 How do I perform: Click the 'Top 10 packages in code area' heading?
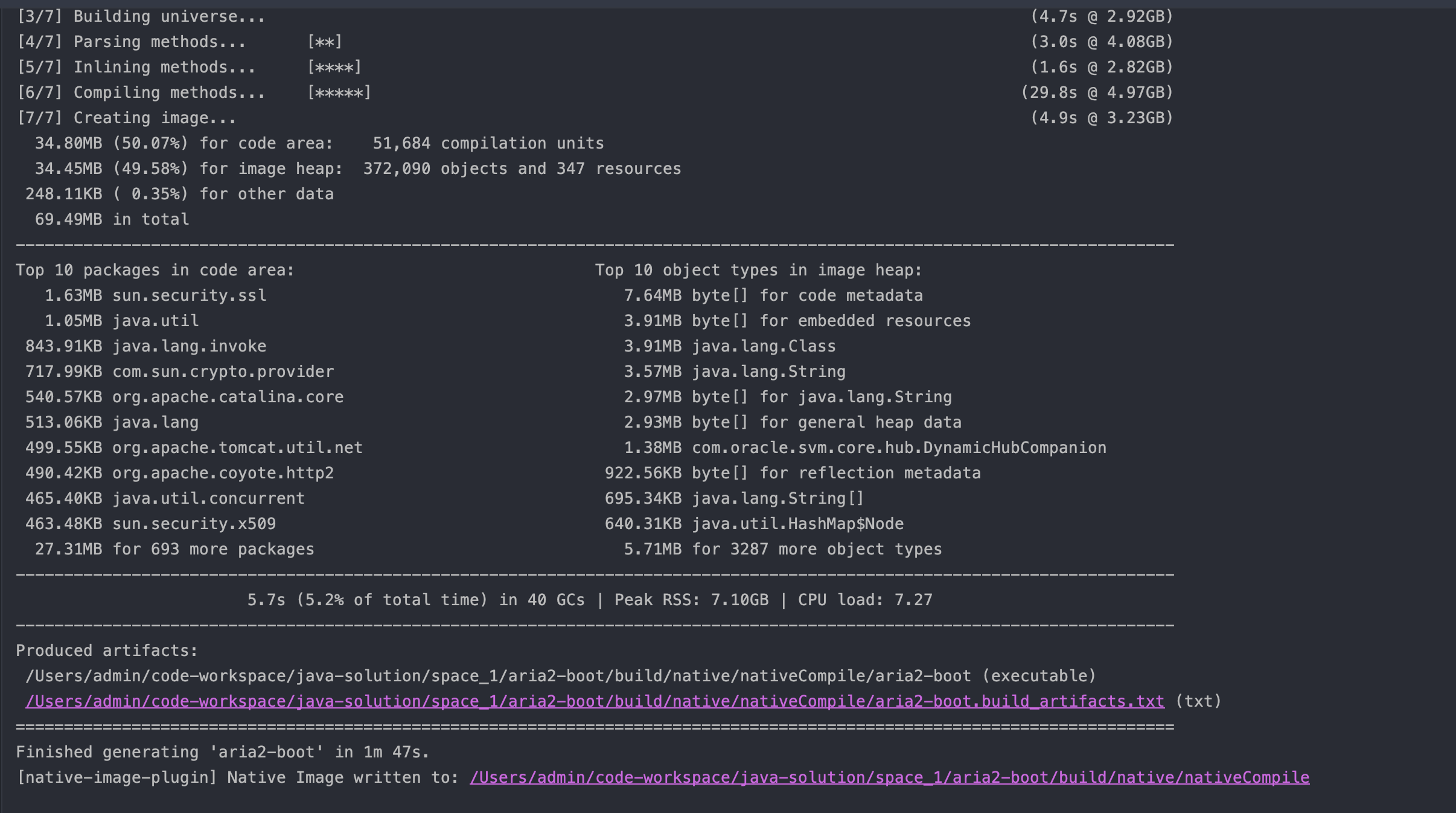click(155, 270)
